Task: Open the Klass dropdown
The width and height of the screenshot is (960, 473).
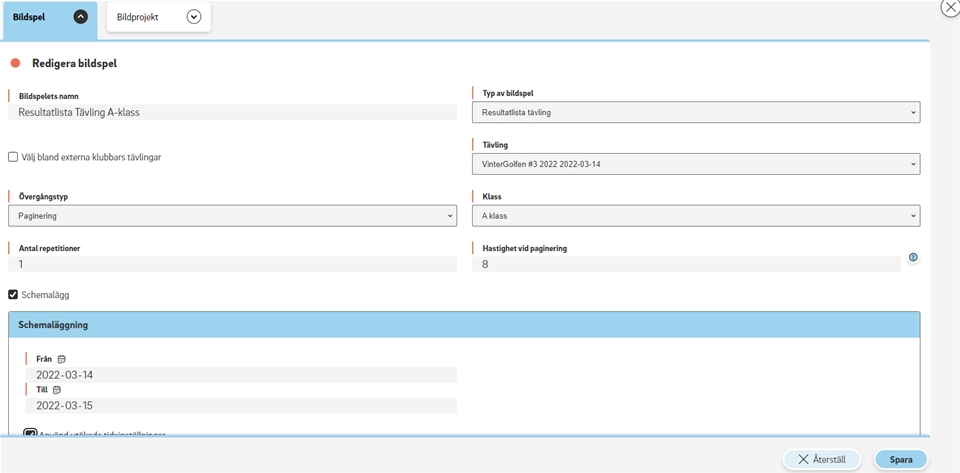Action: [x=695, y=216]
